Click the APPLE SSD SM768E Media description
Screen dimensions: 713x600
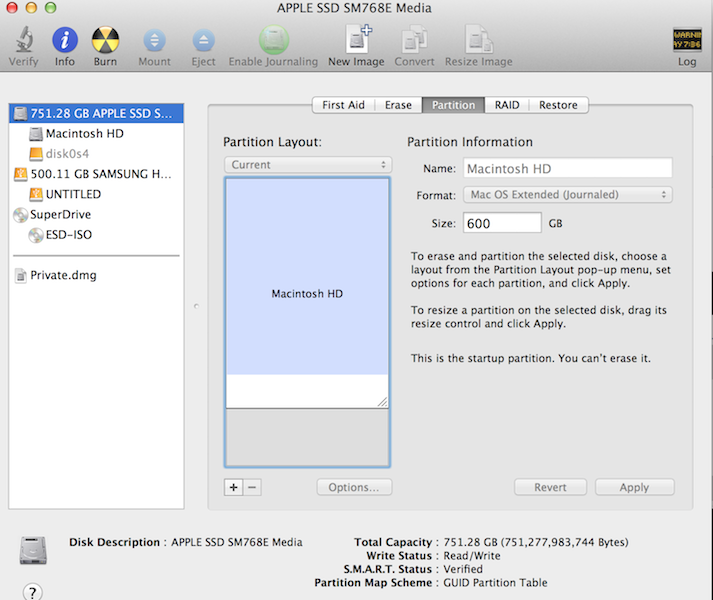coord(236,542)
